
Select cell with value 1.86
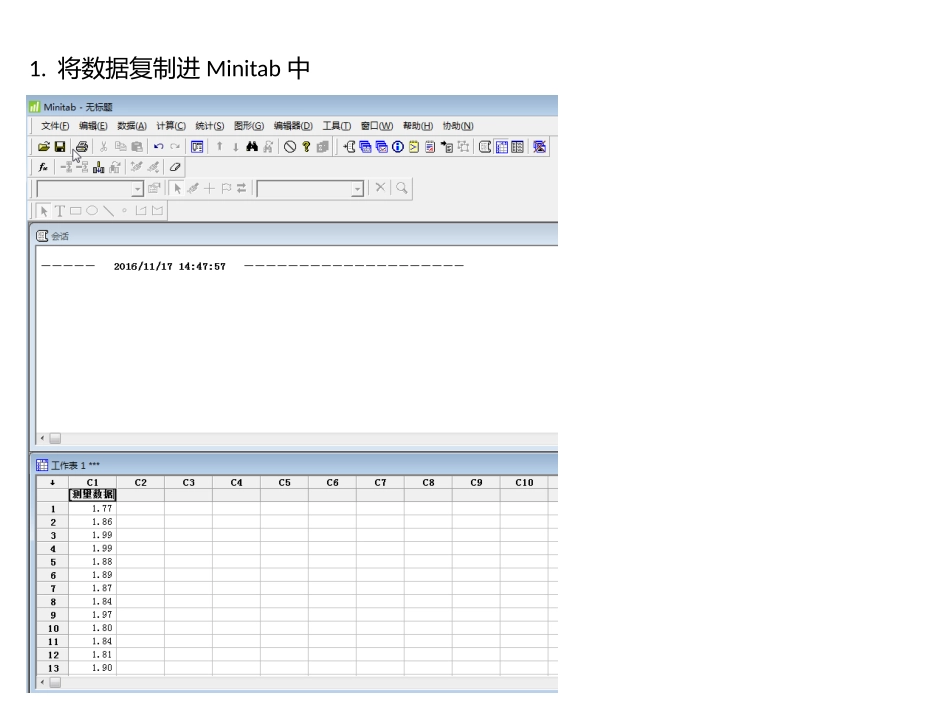(93, 522)
